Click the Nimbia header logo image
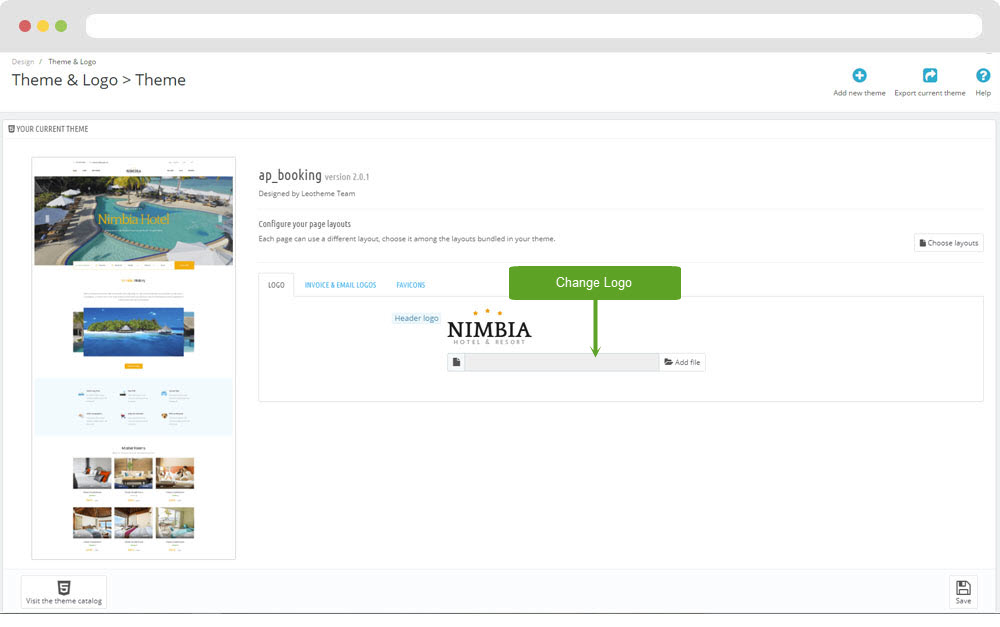1000x627 pixels. point(489,328)
